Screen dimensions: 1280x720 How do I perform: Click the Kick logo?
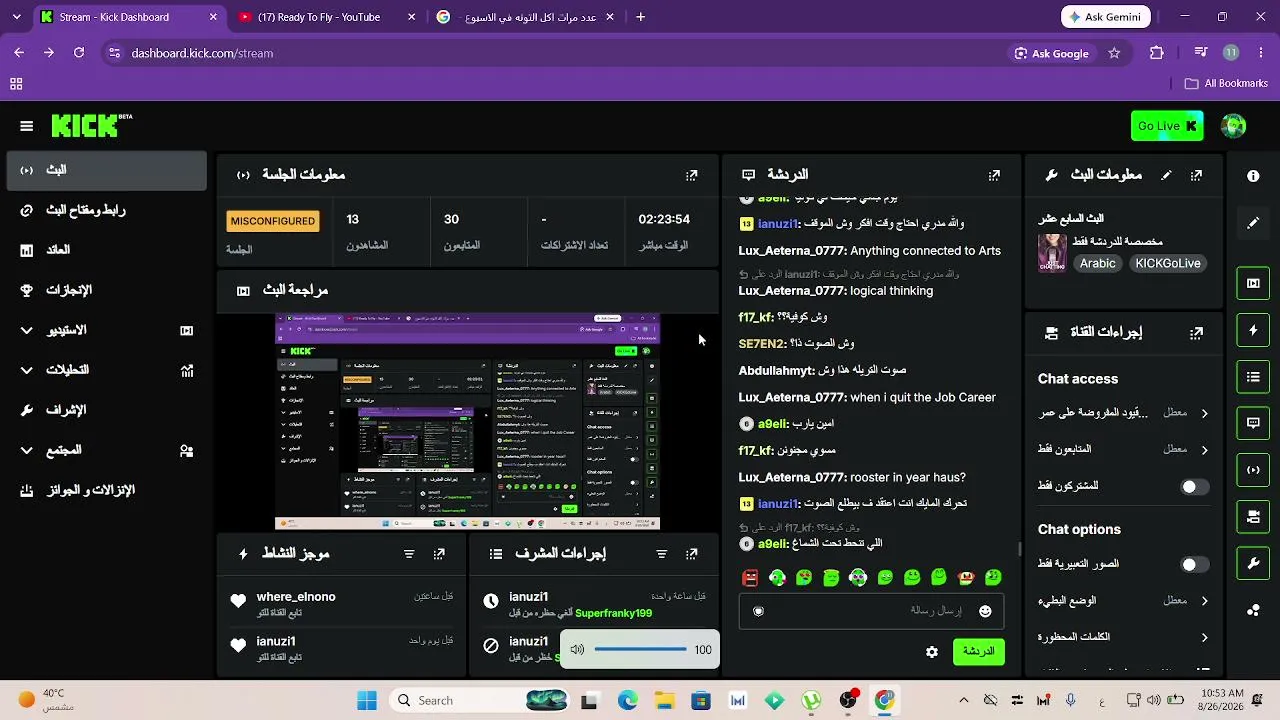click(x=91, y=125)
